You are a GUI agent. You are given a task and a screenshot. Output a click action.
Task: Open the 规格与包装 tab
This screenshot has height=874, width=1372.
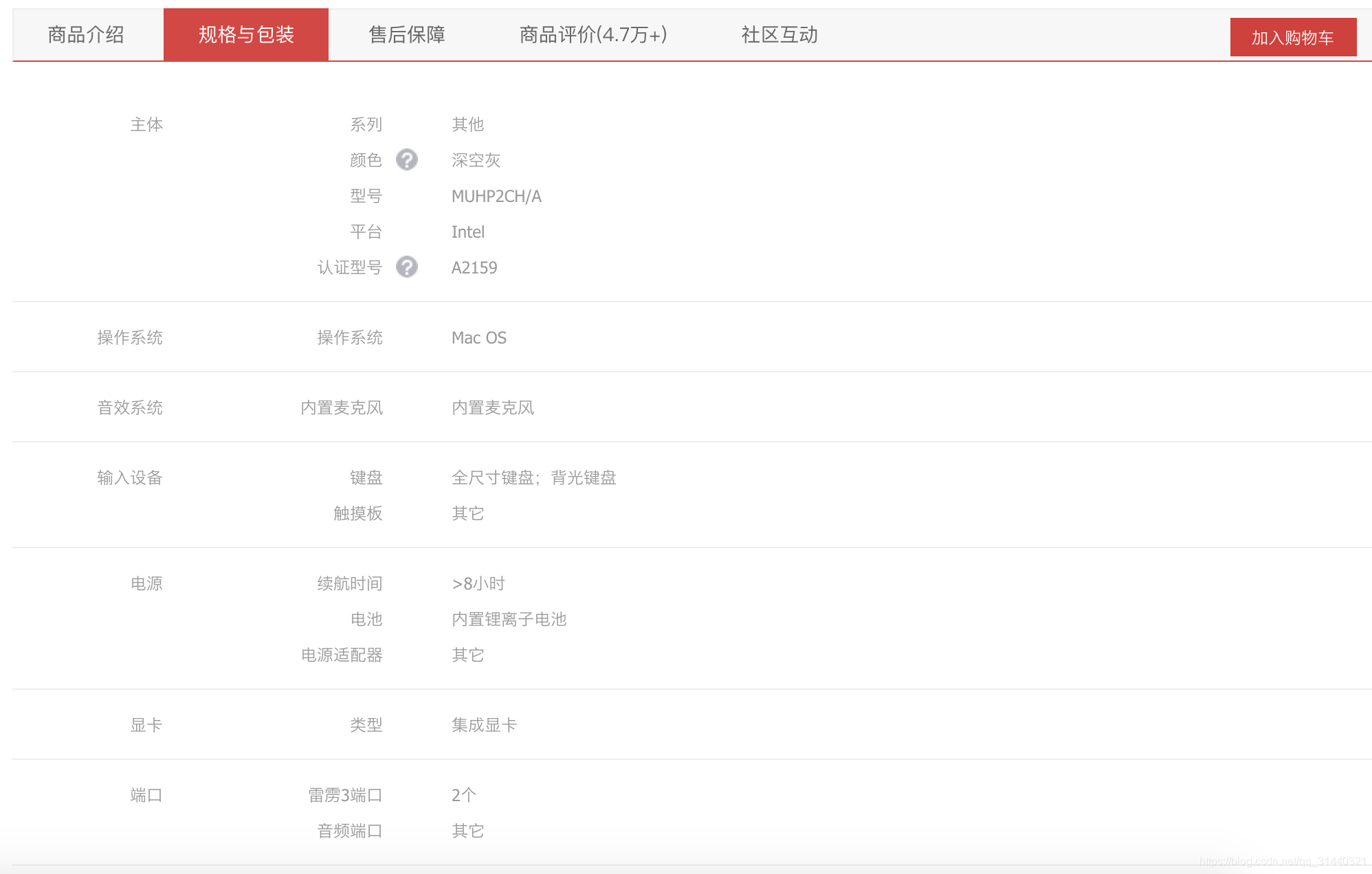[245, 34]
